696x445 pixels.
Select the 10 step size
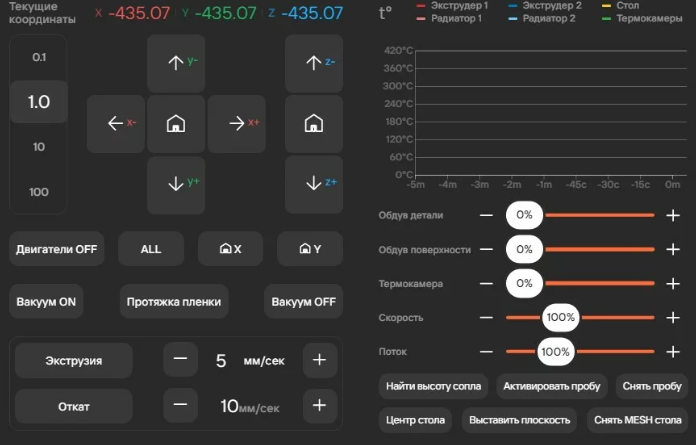[39, 147]
